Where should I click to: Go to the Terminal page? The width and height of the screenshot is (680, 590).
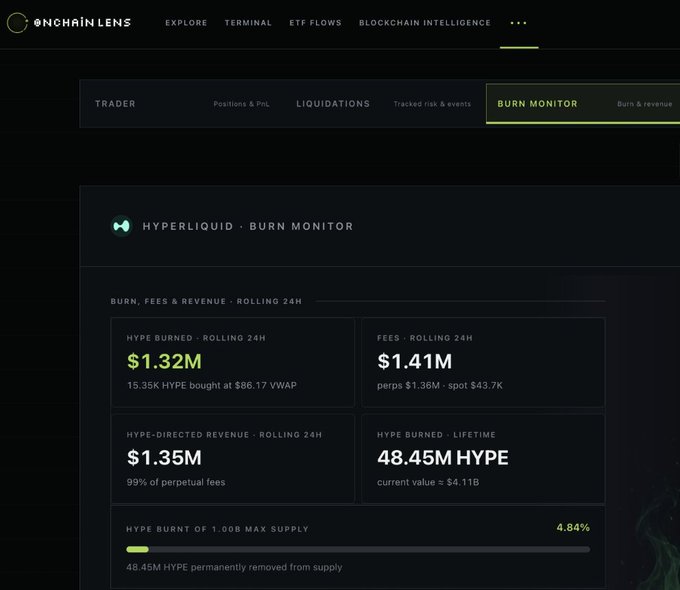(248, 23)
